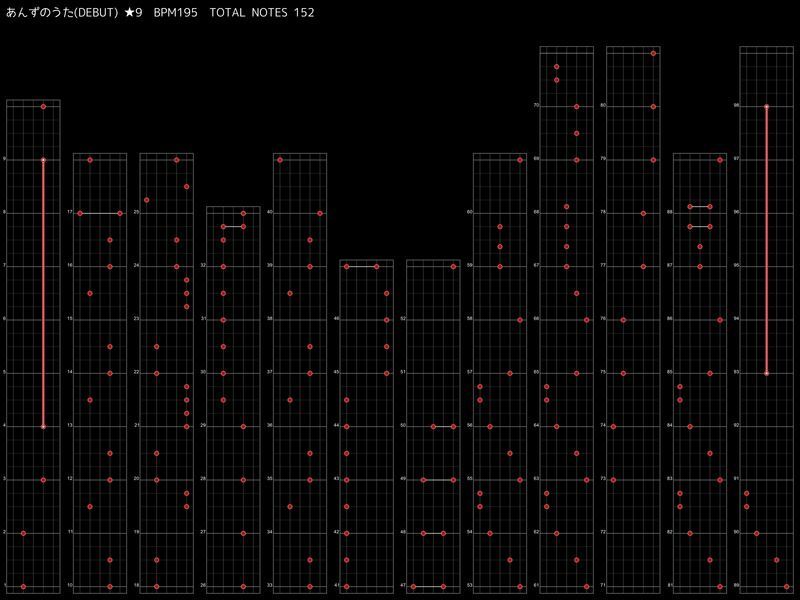Select the first note at measure 1

click(x=23, y=586)
